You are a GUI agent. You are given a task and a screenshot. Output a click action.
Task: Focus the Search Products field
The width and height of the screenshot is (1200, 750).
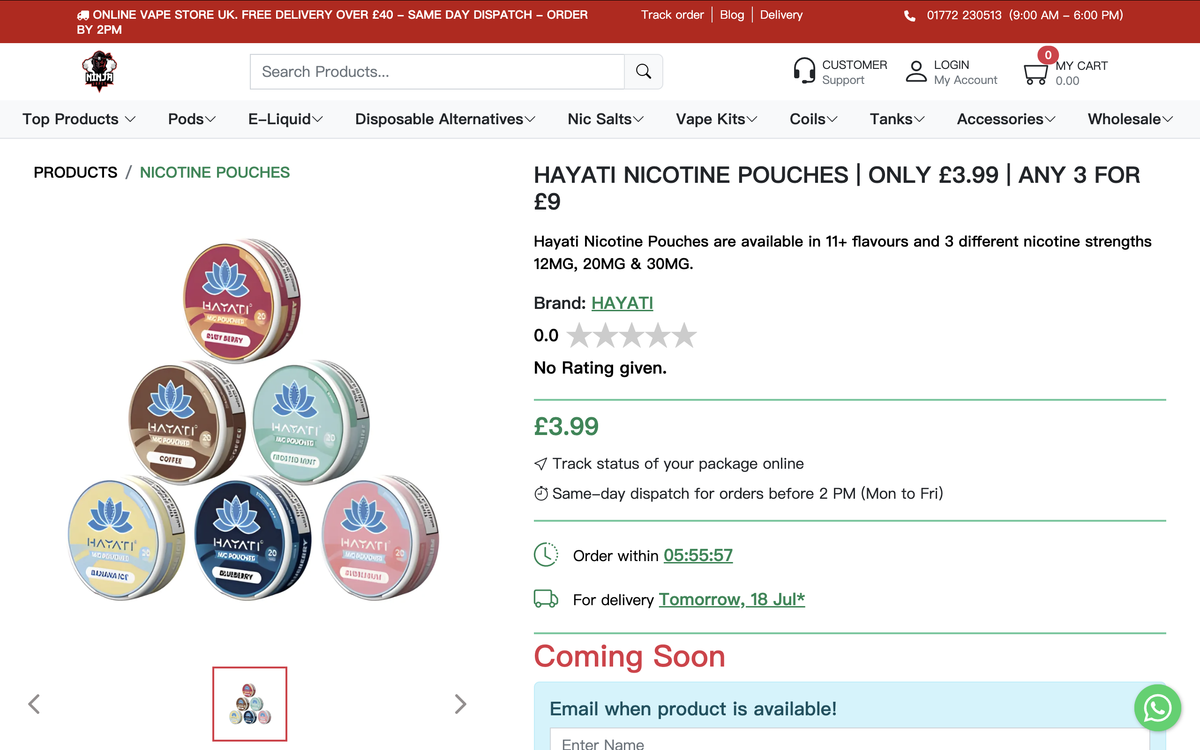pyautogui.click(x=437, y=72)
